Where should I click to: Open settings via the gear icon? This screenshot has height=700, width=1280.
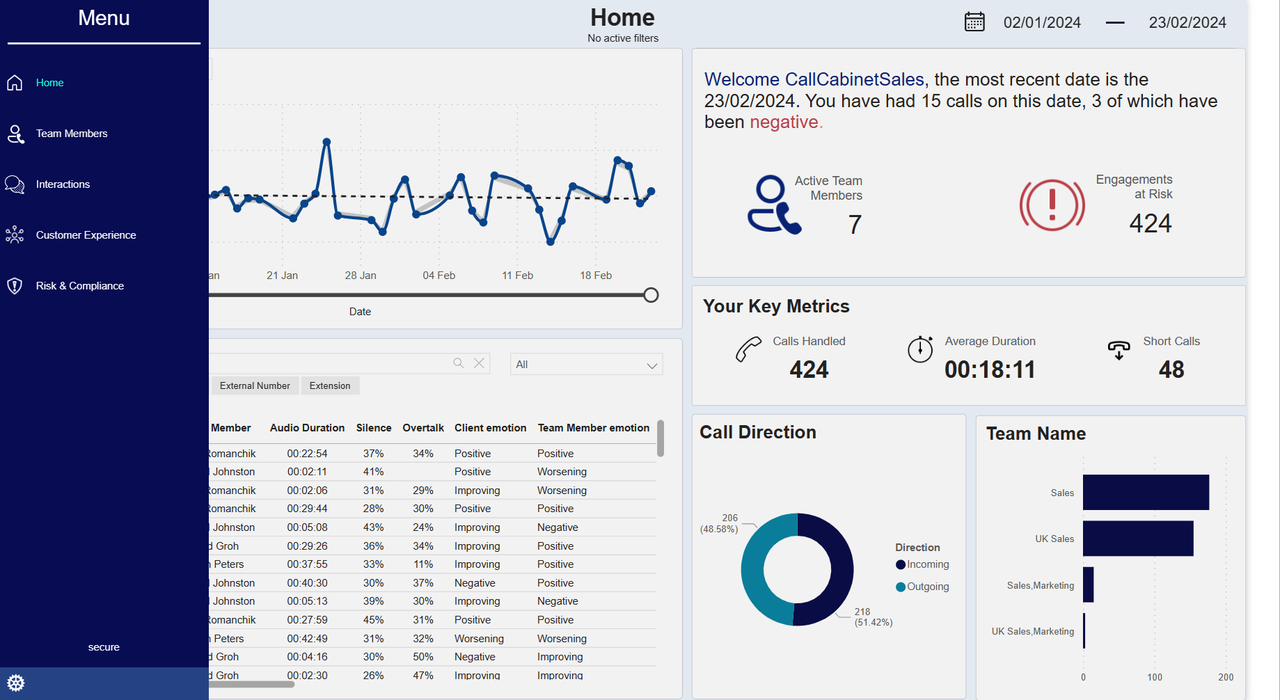[x=16, y=684]
